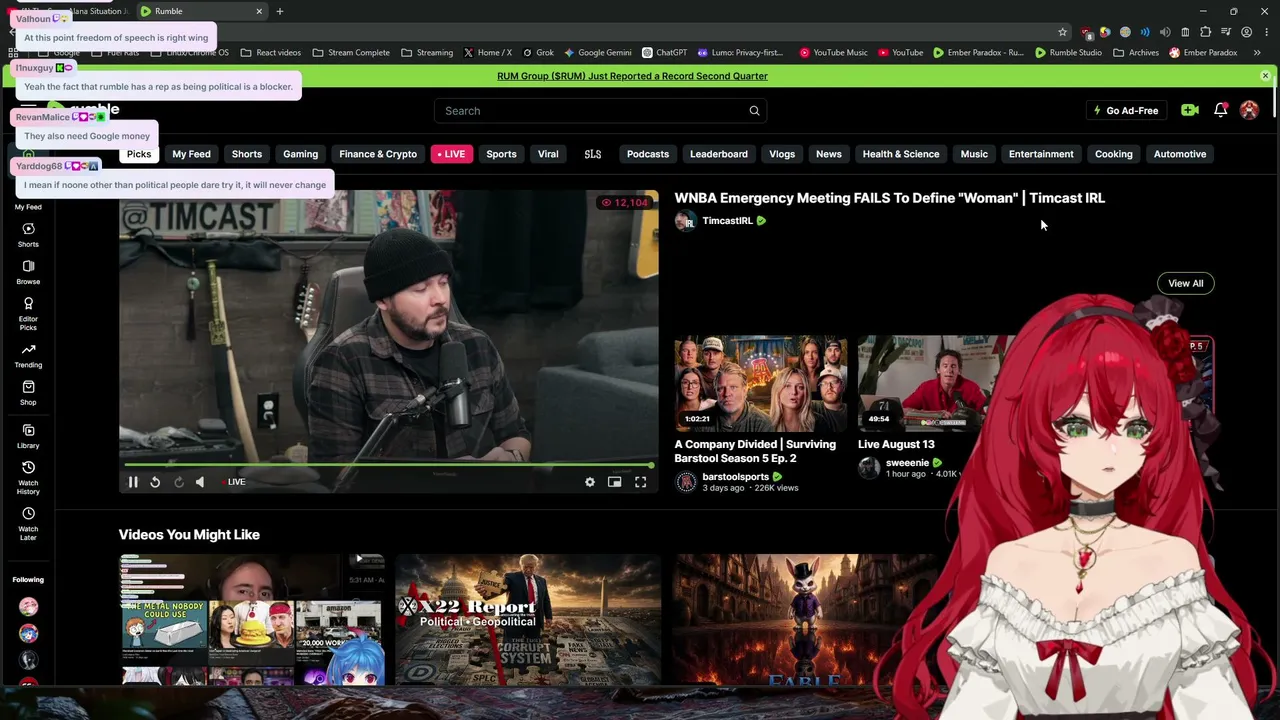
Task: Select the LIVE category tab
Action: [x=451, y=154]
